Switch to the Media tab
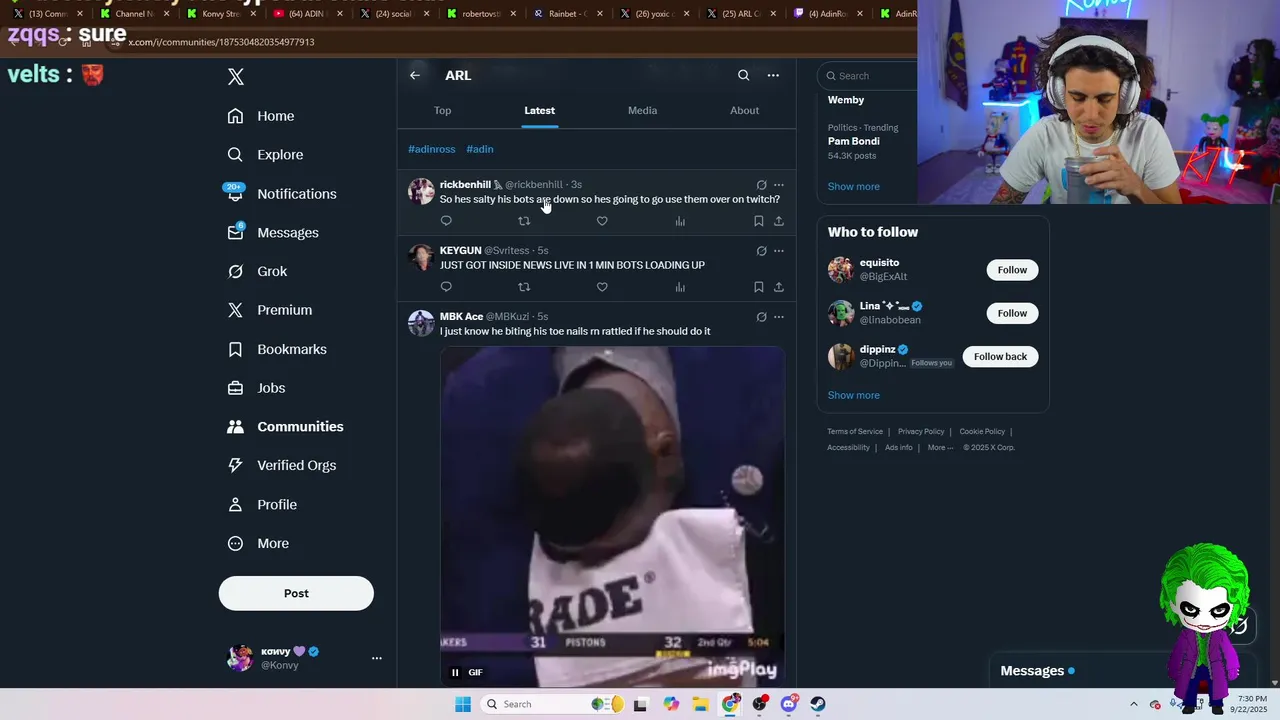This screenshot has height=720, width=1280. pos(642,110)
